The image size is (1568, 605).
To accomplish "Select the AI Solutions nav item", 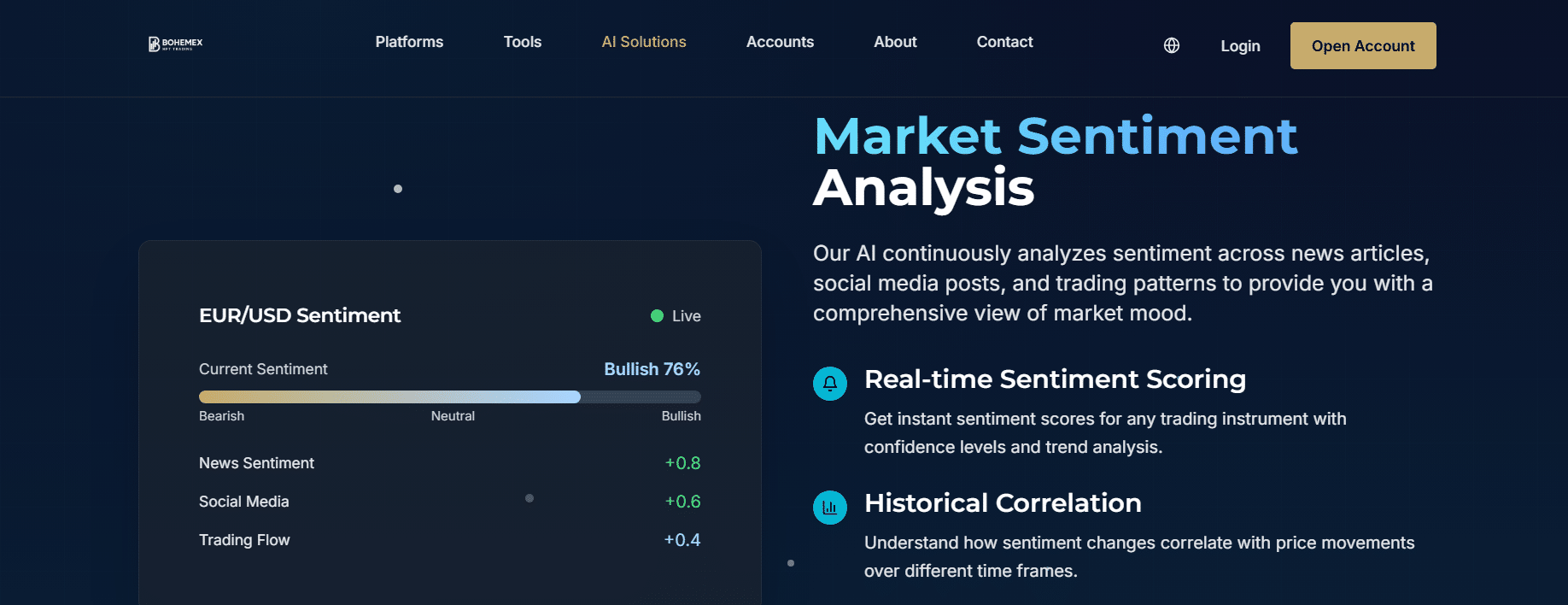I will [x=644, y=42].
